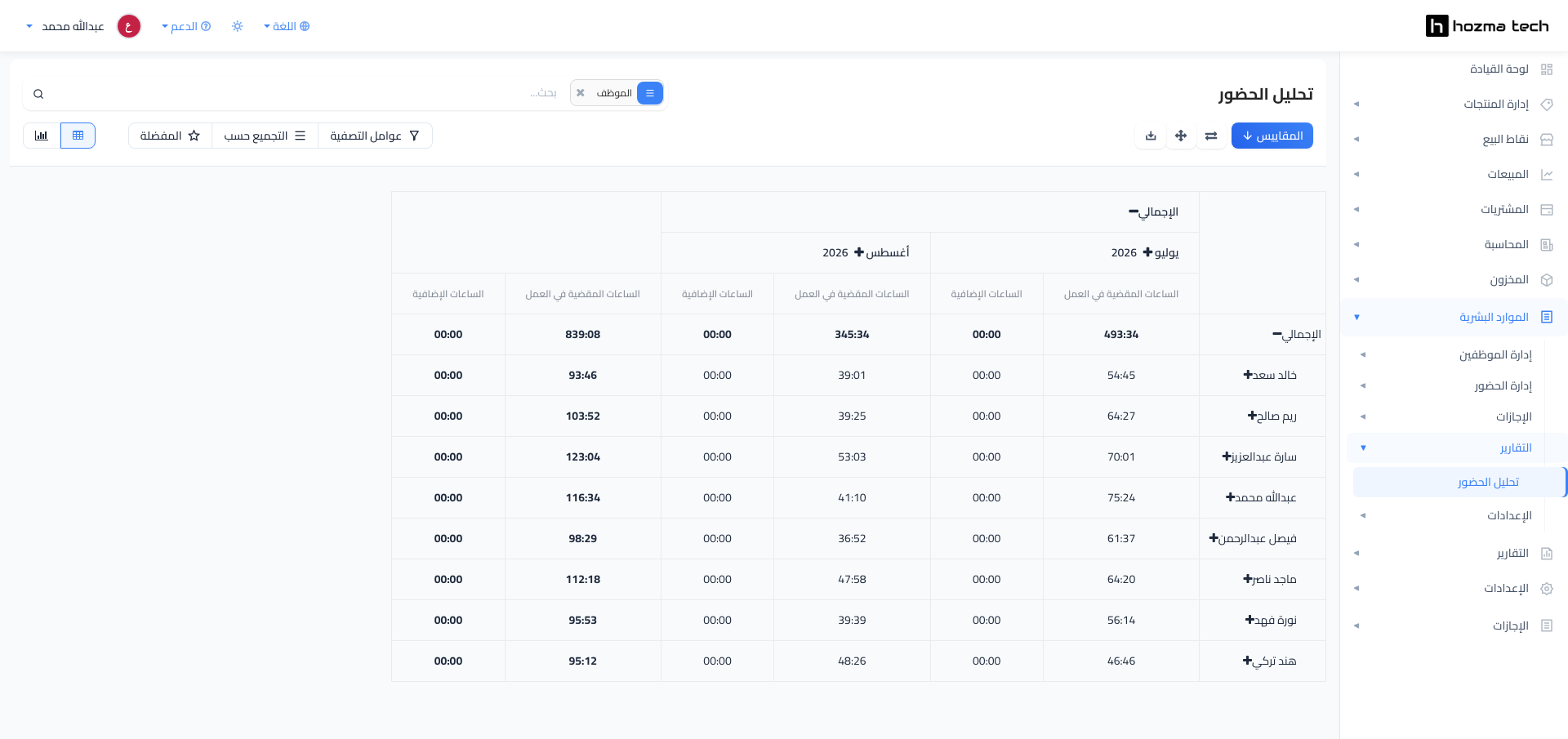Image resolution: width=1568 pixels, height=739 pixels.
Task: Click the purchases card icon
Action: (1547, 210)
